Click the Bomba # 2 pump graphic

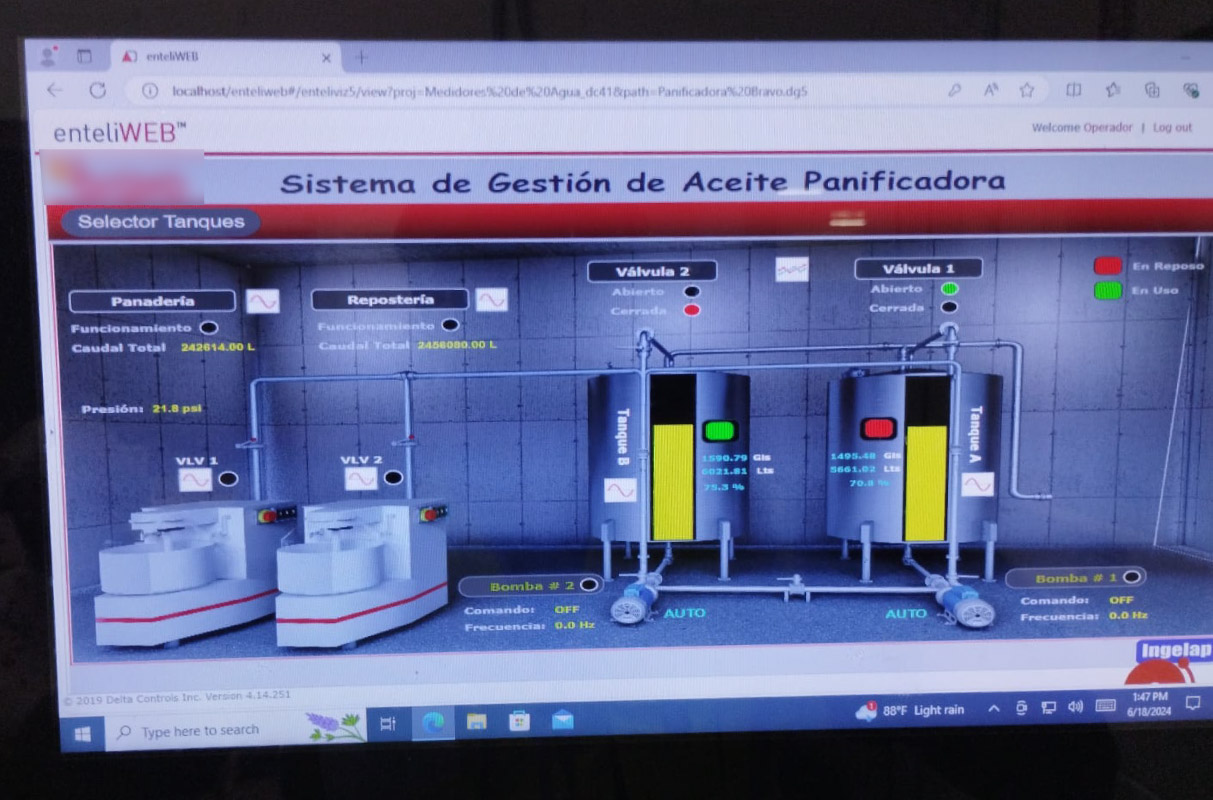pos(634,606)
